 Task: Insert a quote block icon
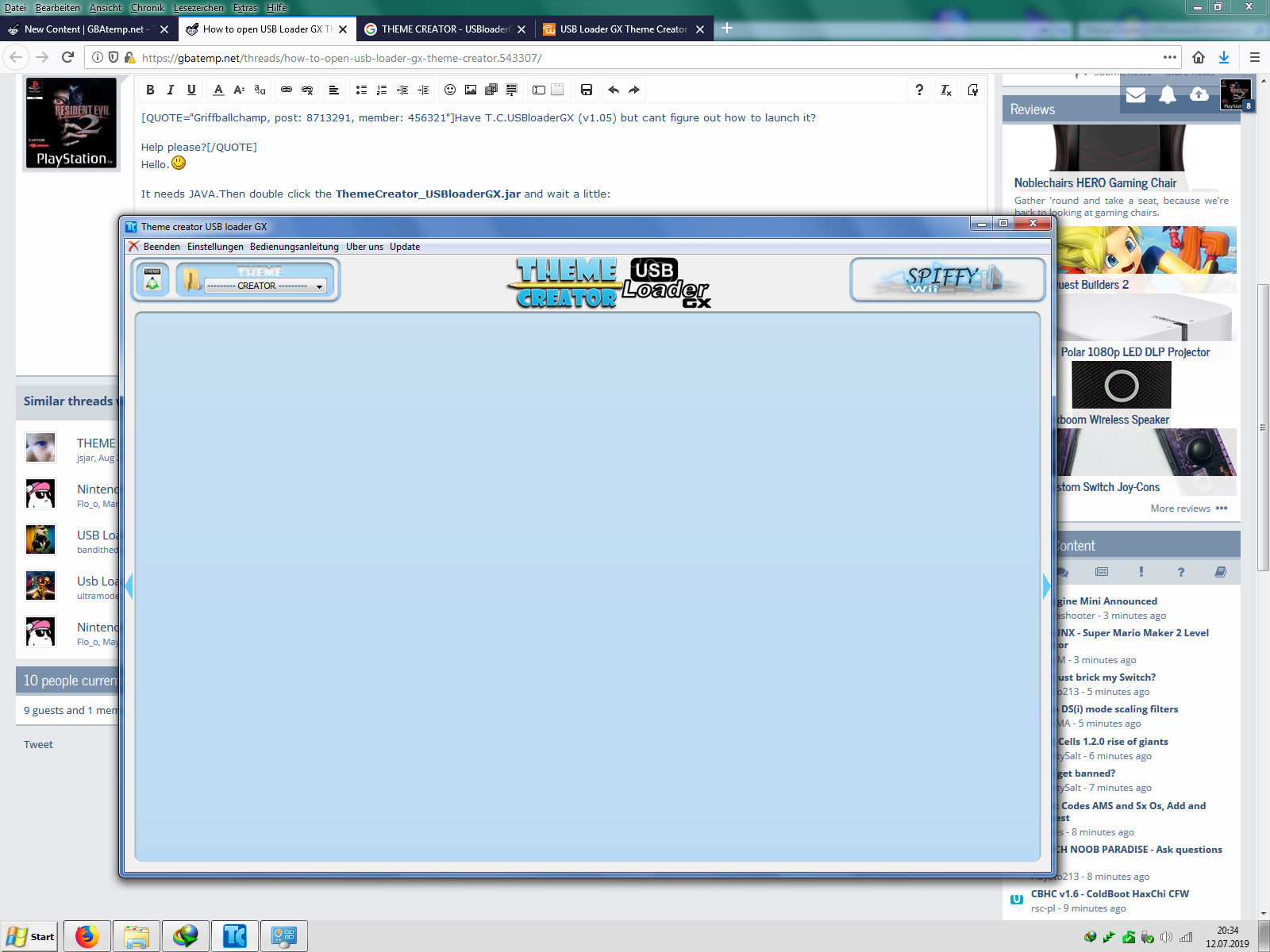pyautogui.click(x=512, y=90)
